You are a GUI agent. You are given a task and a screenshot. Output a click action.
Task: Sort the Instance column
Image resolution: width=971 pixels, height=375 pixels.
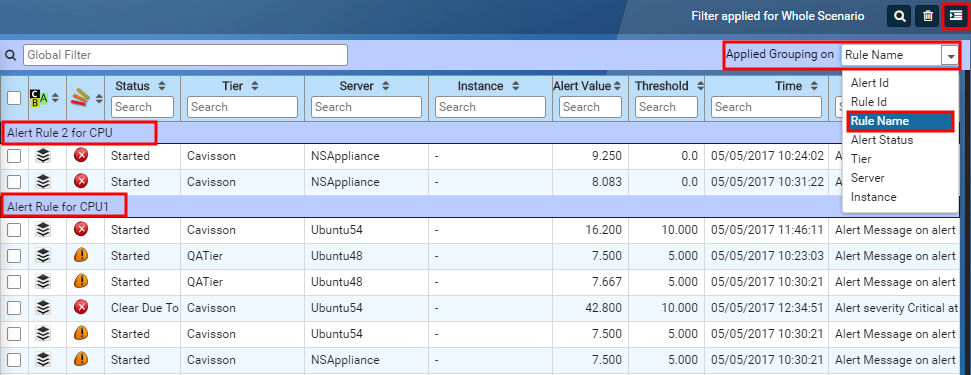point(516,86)
